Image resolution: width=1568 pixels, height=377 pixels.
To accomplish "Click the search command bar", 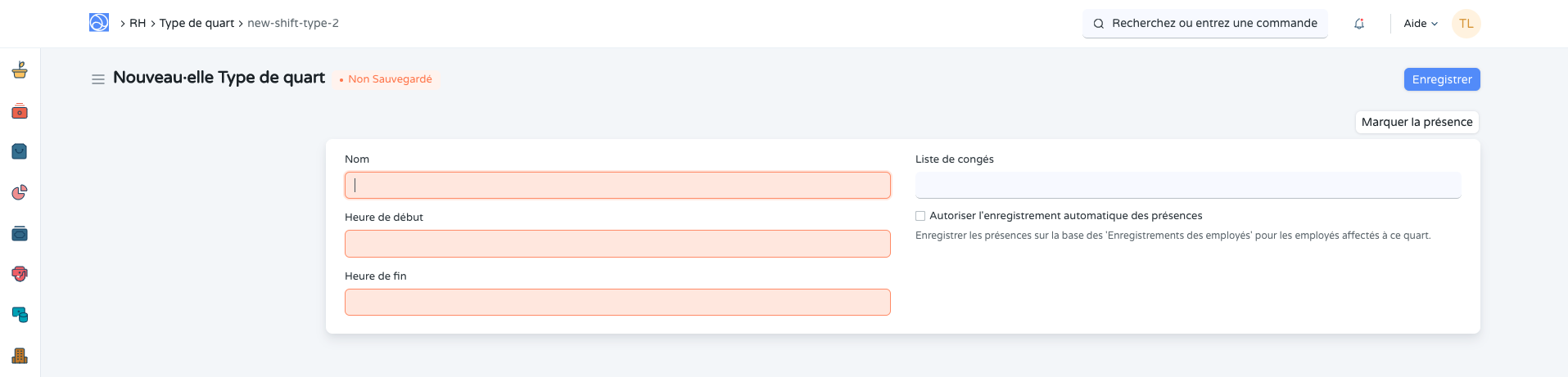I will tap(1205, 24).
